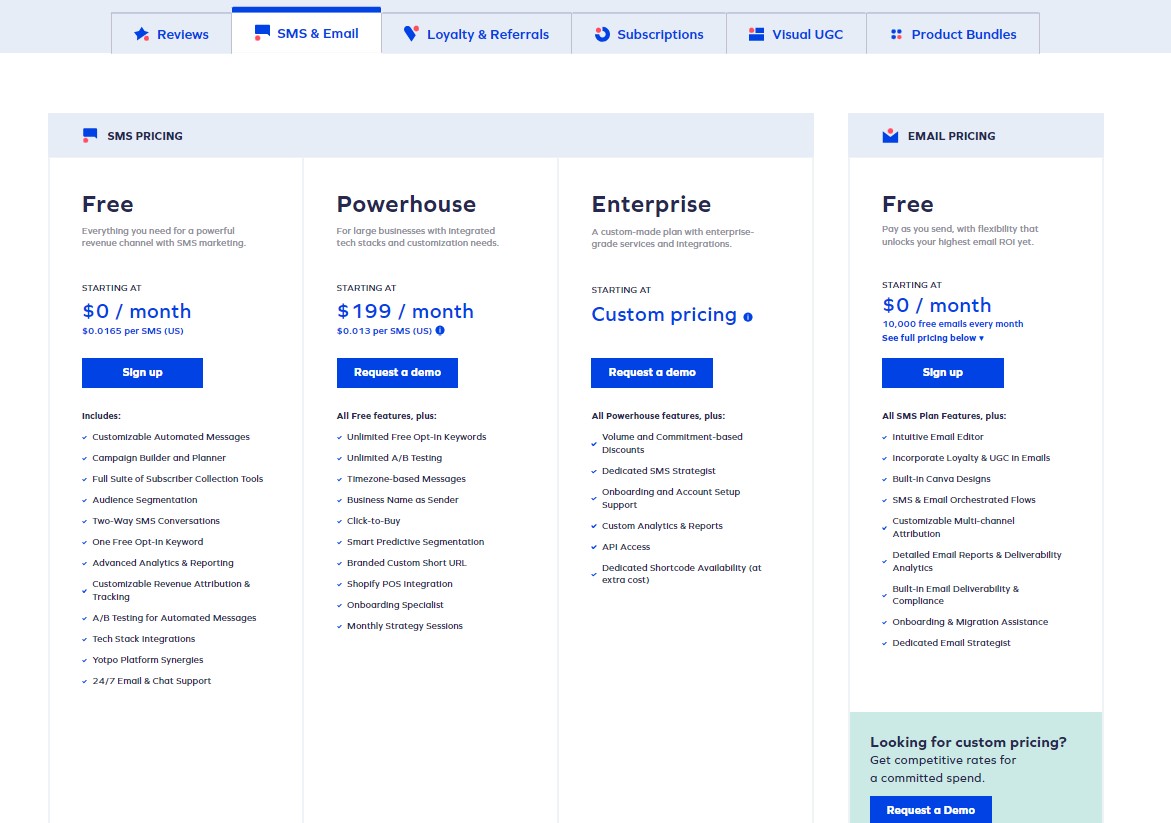
Task: Sign up for the Free Email plan
Action: (x=942, y=373)
